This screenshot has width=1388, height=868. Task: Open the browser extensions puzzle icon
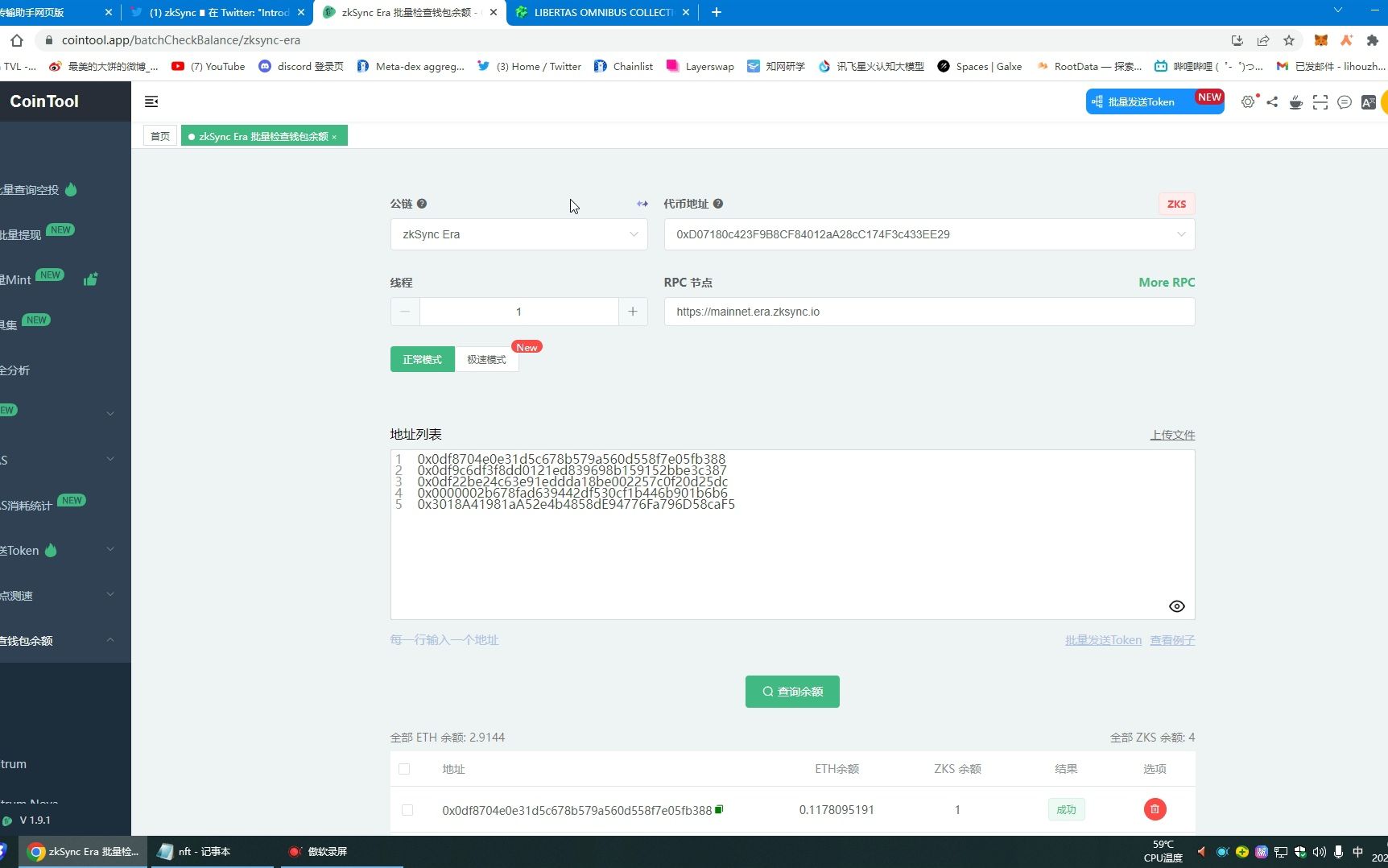tap(1373, 40)
